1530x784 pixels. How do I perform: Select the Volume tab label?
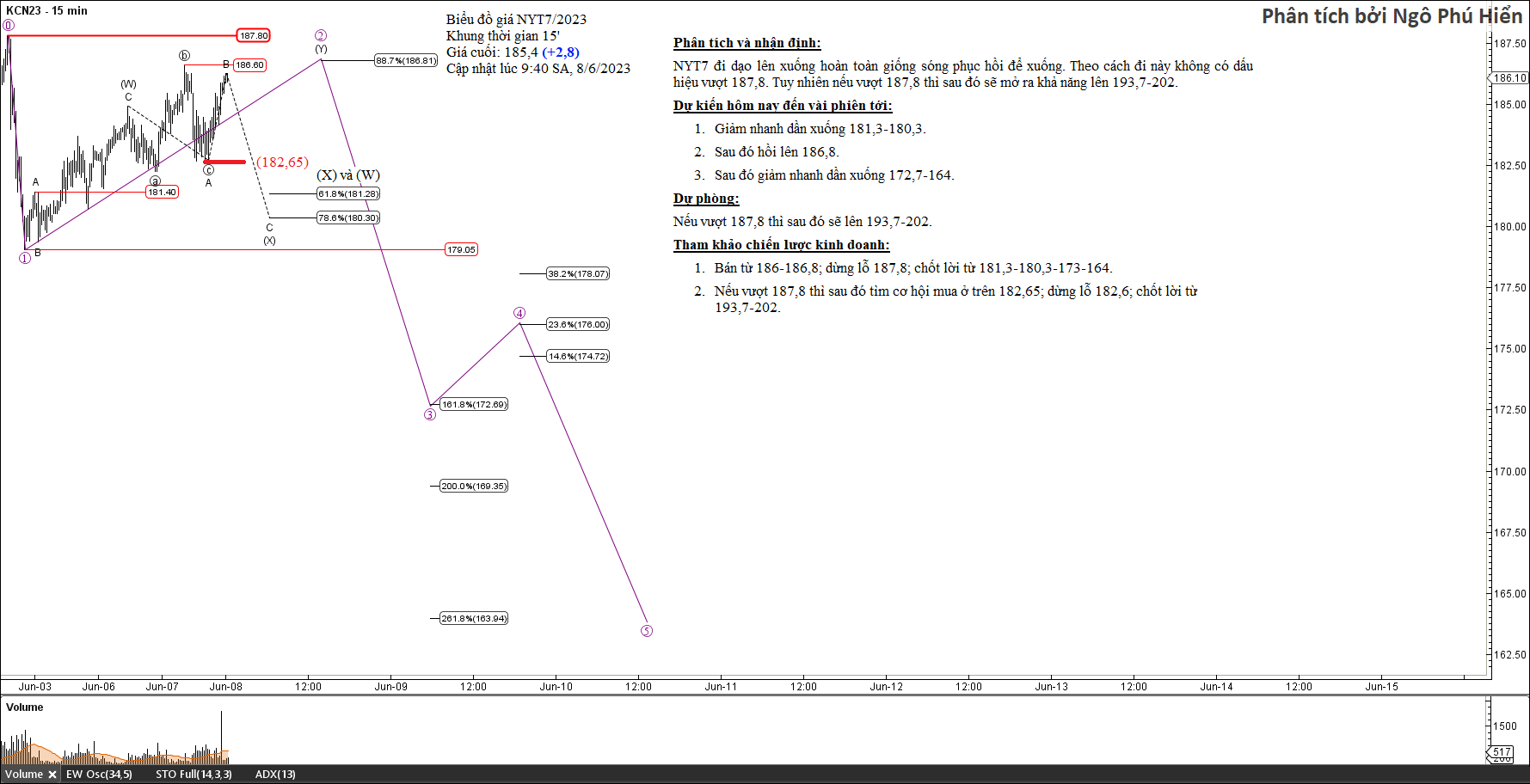(x=23, y=775)
